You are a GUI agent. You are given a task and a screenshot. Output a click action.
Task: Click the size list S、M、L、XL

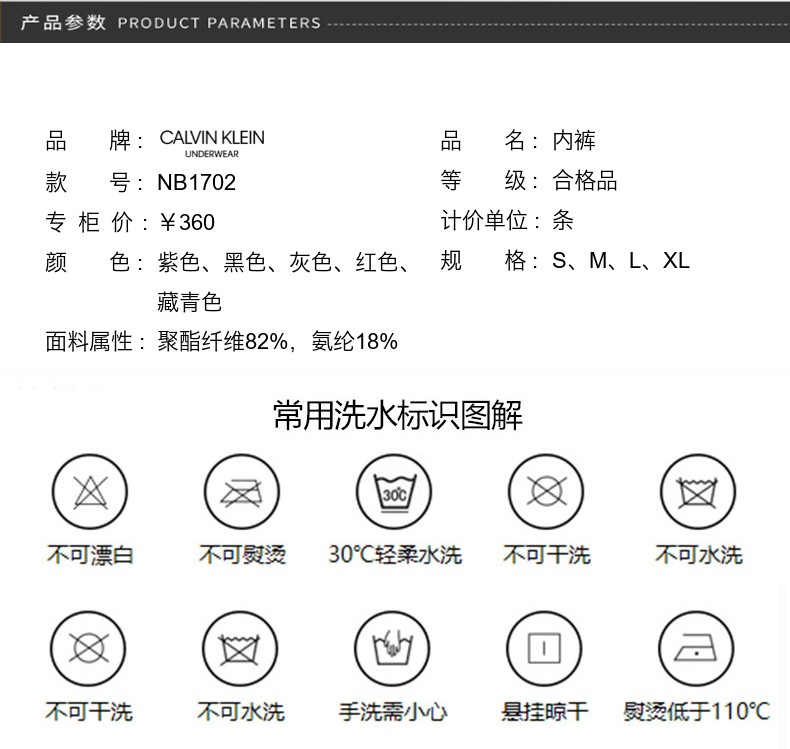pos(621,262)
